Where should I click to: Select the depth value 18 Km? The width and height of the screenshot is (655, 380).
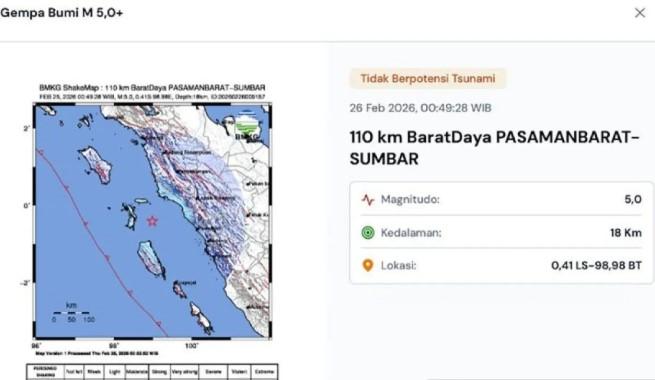pyautogui.click(x=626, y=233)
